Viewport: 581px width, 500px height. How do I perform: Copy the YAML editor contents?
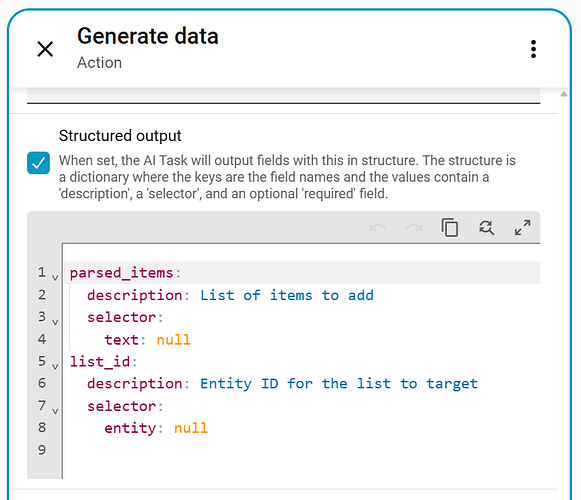450,227
